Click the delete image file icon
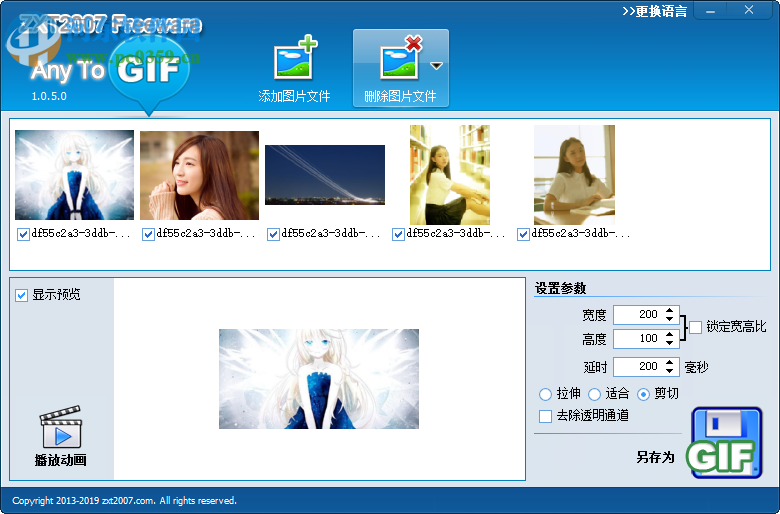This screenshot has width=780, height=514. coord(400,59)
